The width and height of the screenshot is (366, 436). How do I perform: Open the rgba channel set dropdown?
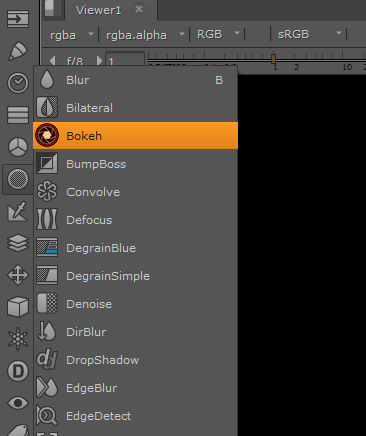tap(71, 34)
